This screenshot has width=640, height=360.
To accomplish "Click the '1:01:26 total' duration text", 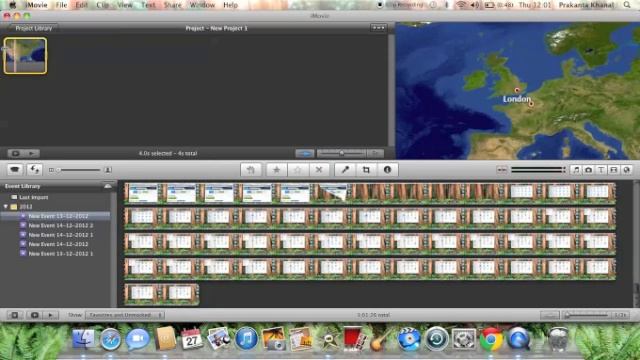I will 373,315.
